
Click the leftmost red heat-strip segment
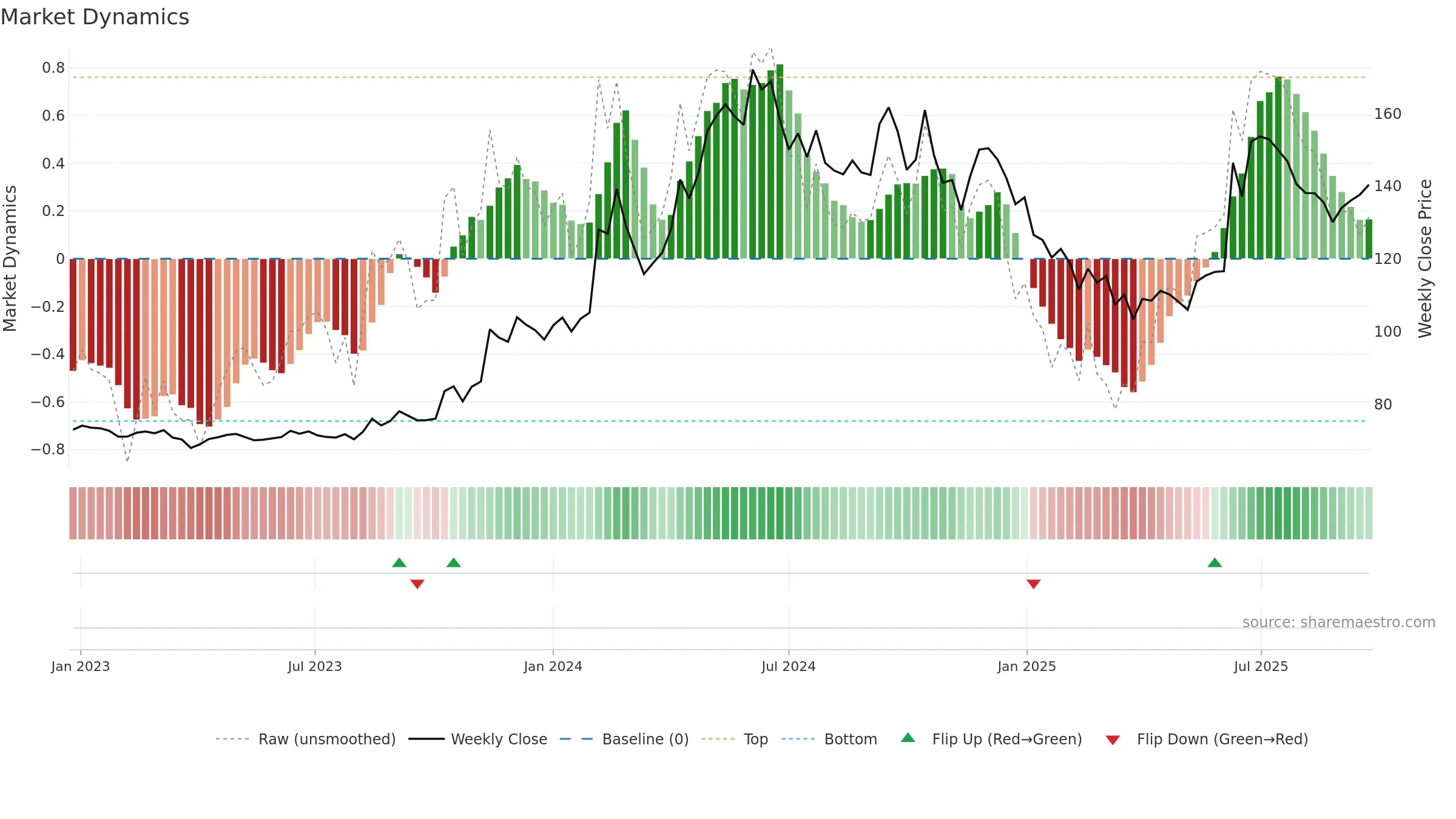point(73,513)
